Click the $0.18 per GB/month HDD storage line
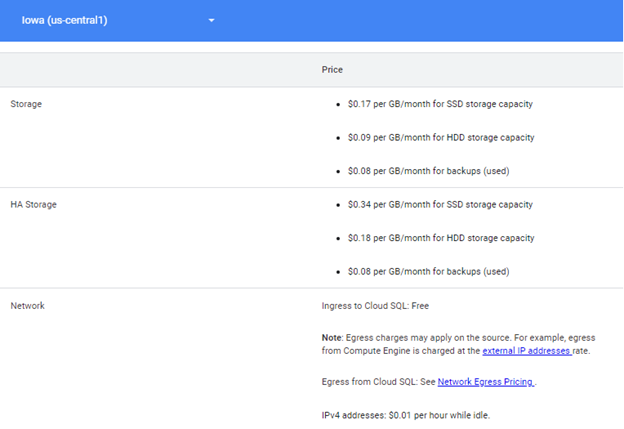 click(x=441, y=238)
